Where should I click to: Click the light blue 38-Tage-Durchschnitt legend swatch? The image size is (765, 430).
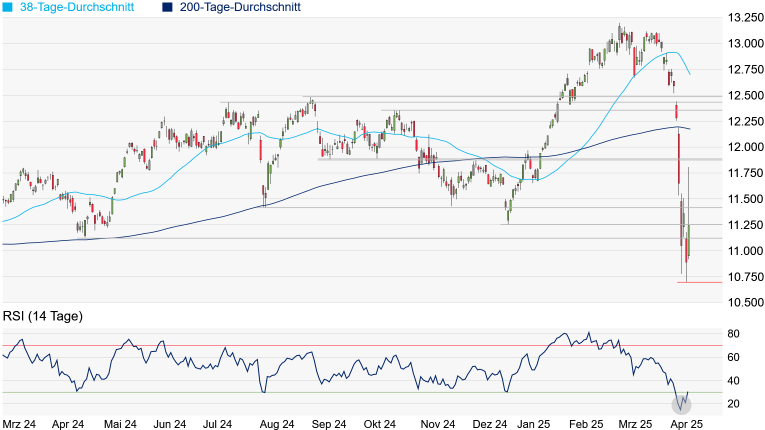[8, 7]
